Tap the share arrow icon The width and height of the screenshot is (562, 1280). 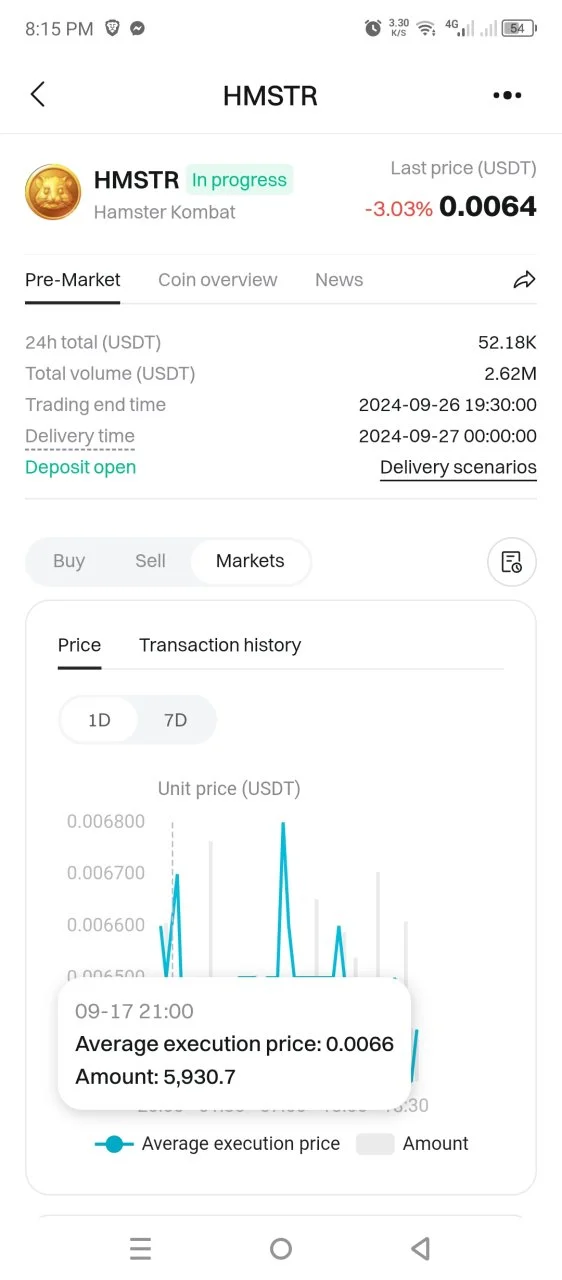(524, 280)
